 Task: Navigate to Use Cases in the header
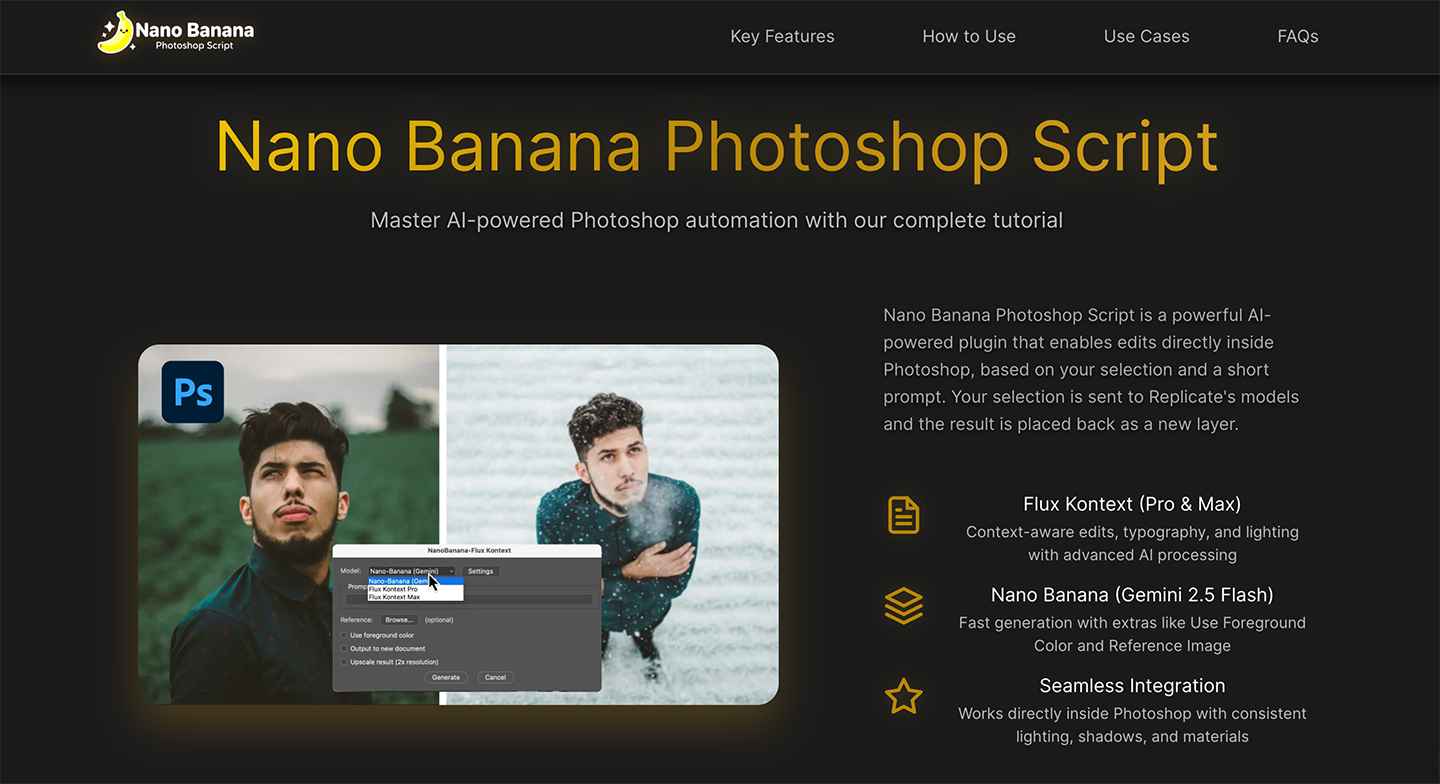coord(1146,36)
